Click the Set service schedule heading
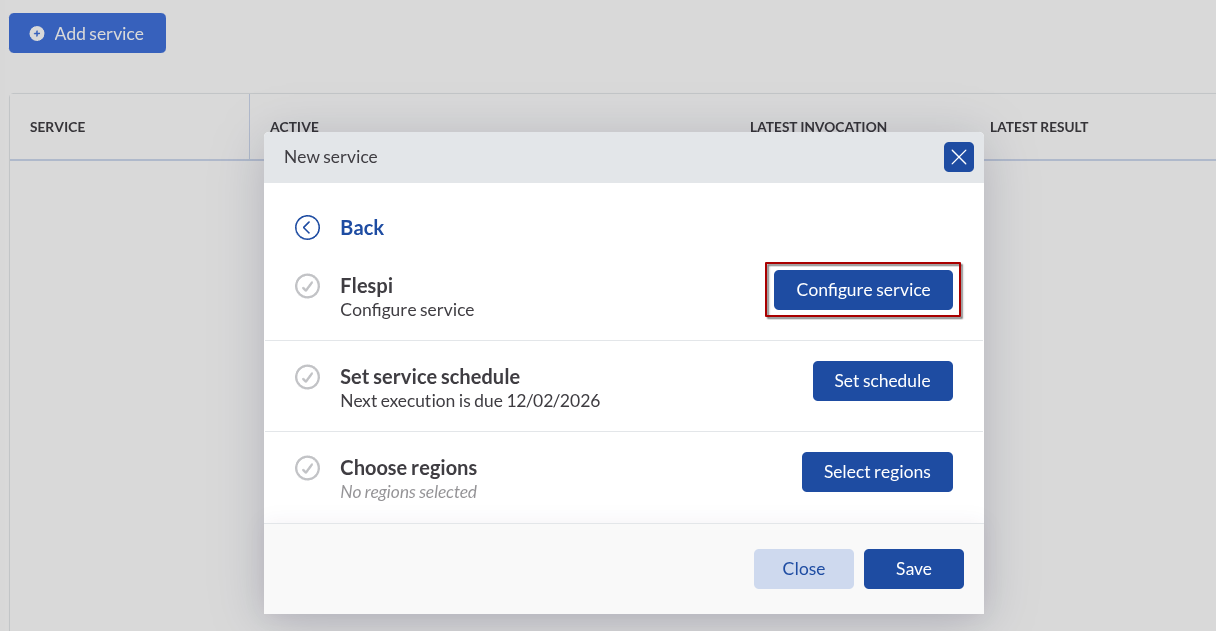 (x=430, y=377)
